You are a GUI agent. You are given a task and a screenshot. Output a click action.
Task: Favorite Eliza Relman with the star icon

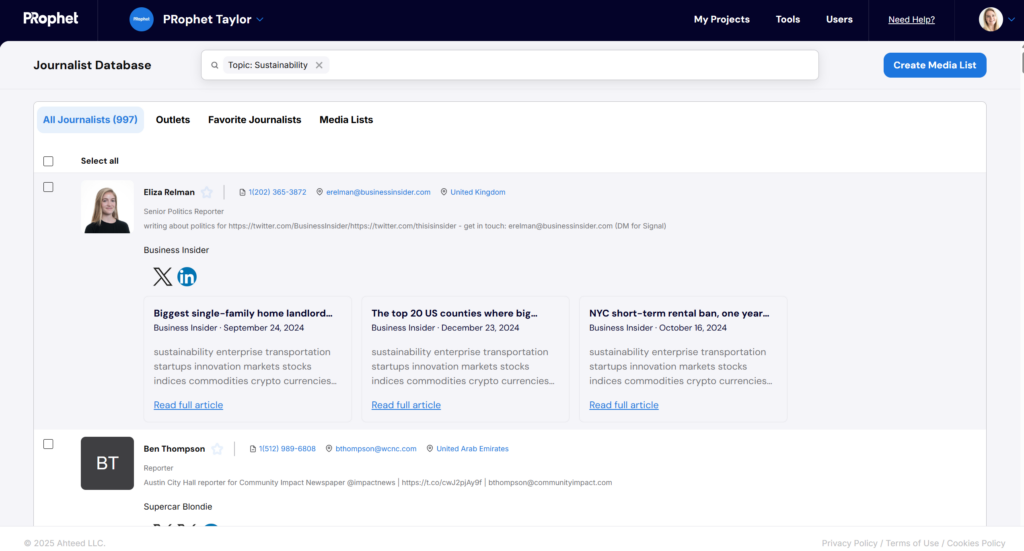click(207, 192)
